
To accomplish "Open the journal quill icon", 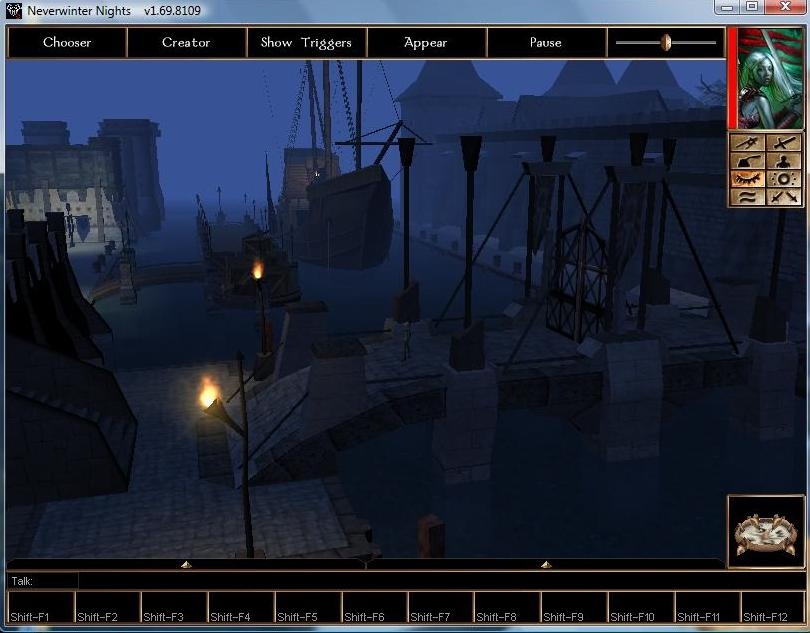I will tap(749, 161).
